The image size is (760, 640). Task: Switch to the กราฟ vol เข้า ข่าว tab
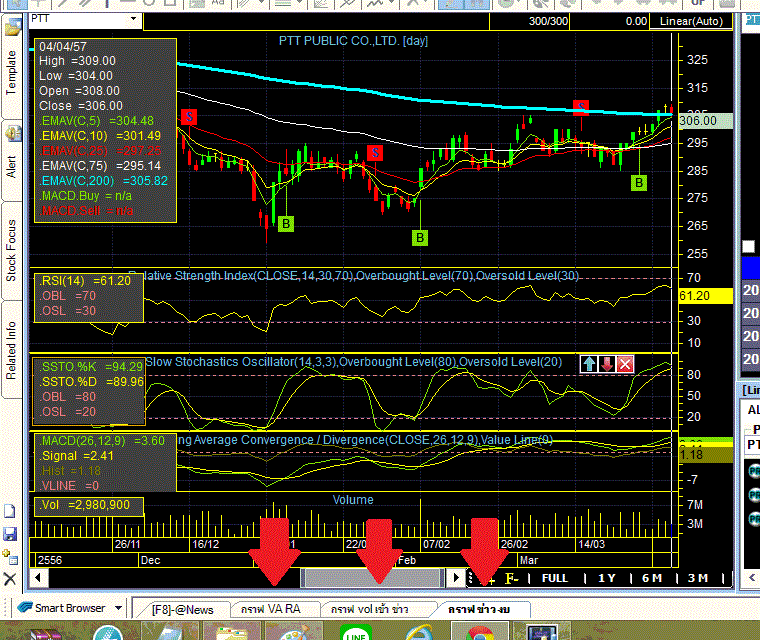[369, 609]
